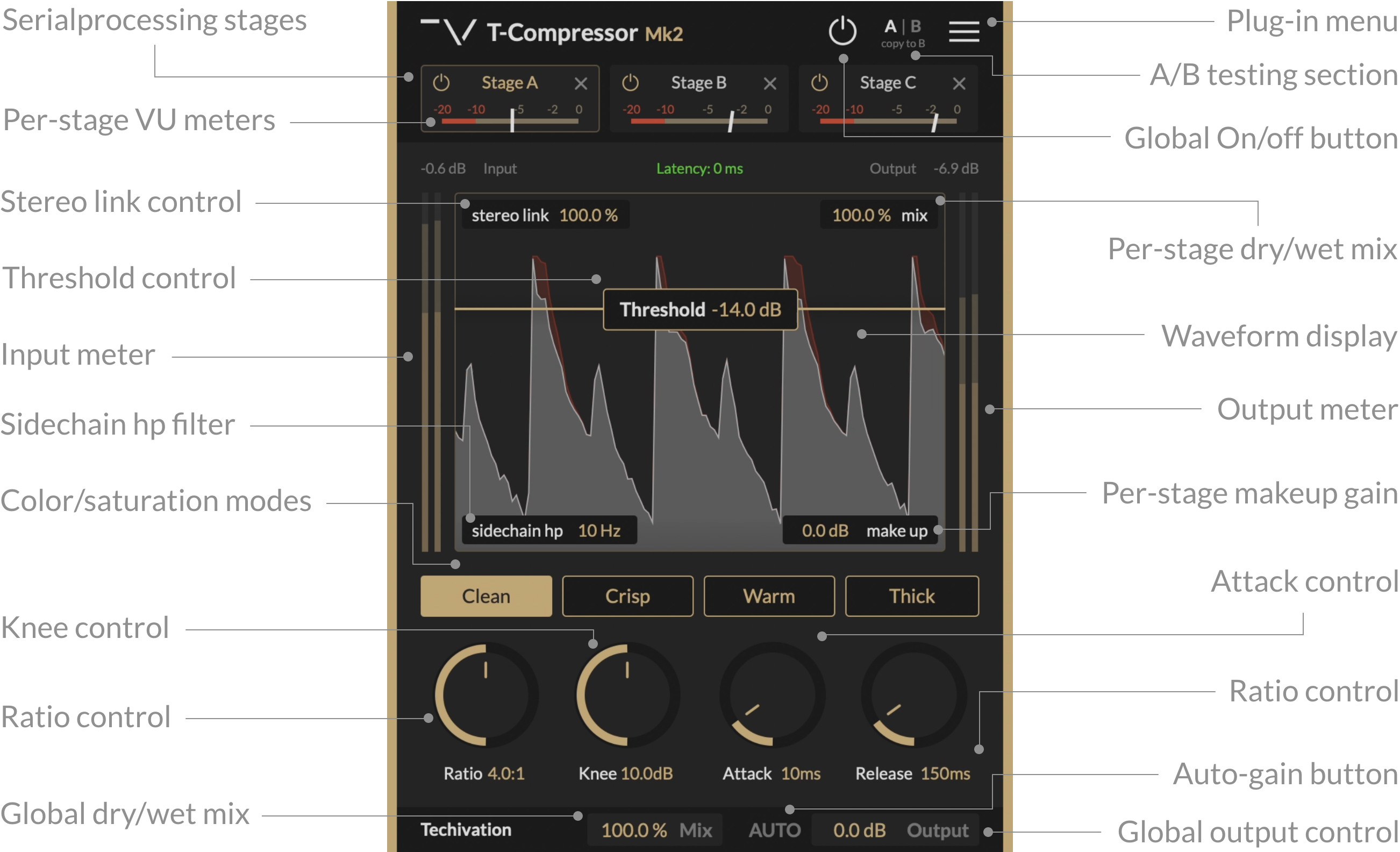Image resolution: width=1400 pixels, height=852 pixels.
Task: Click the Latency: 0 ms readout
Action: click(x=699, y=168)
